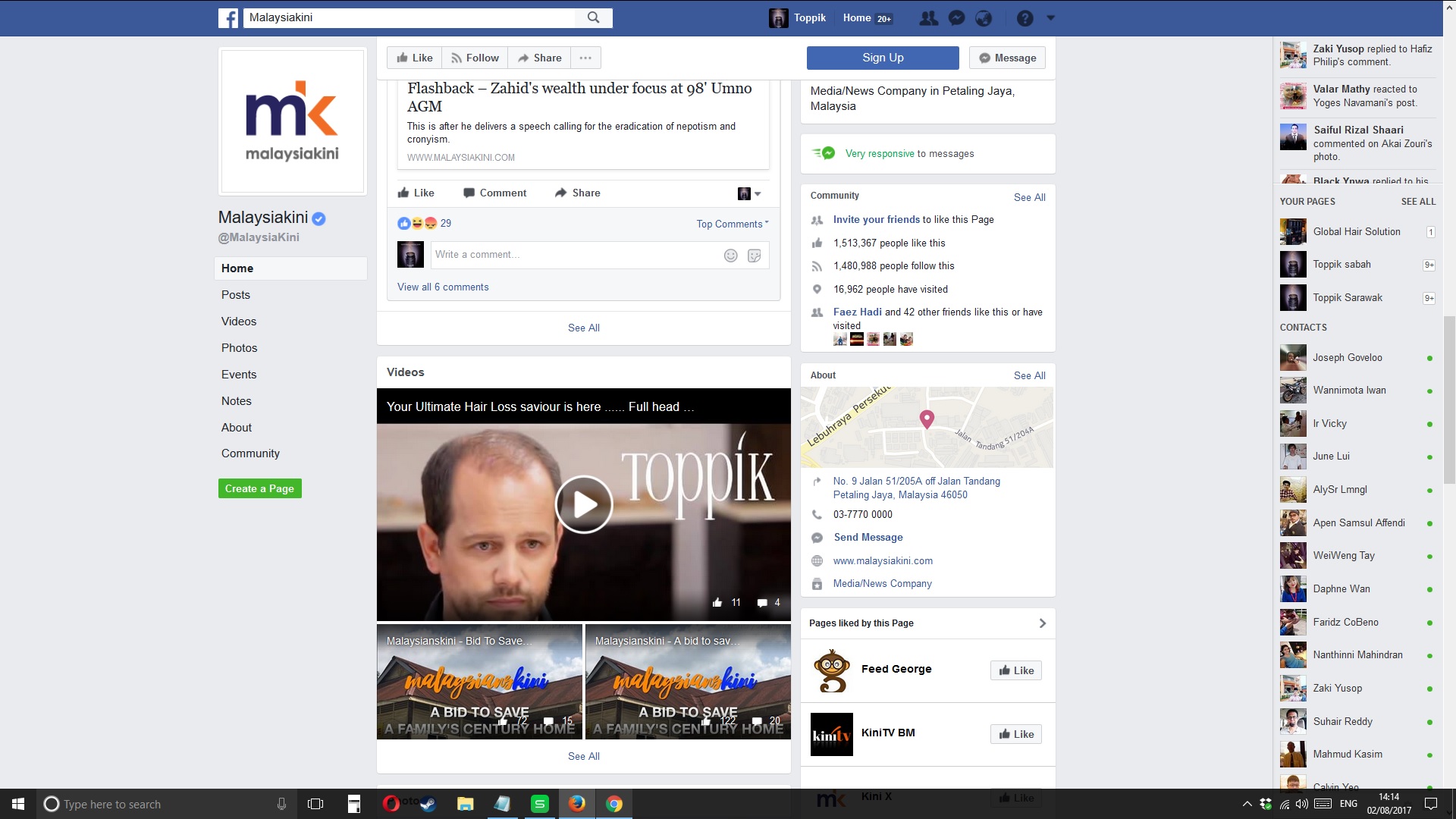Open the Friend Requests icon
Viewport: 1456px width, 819px height.
coord(928,18)
